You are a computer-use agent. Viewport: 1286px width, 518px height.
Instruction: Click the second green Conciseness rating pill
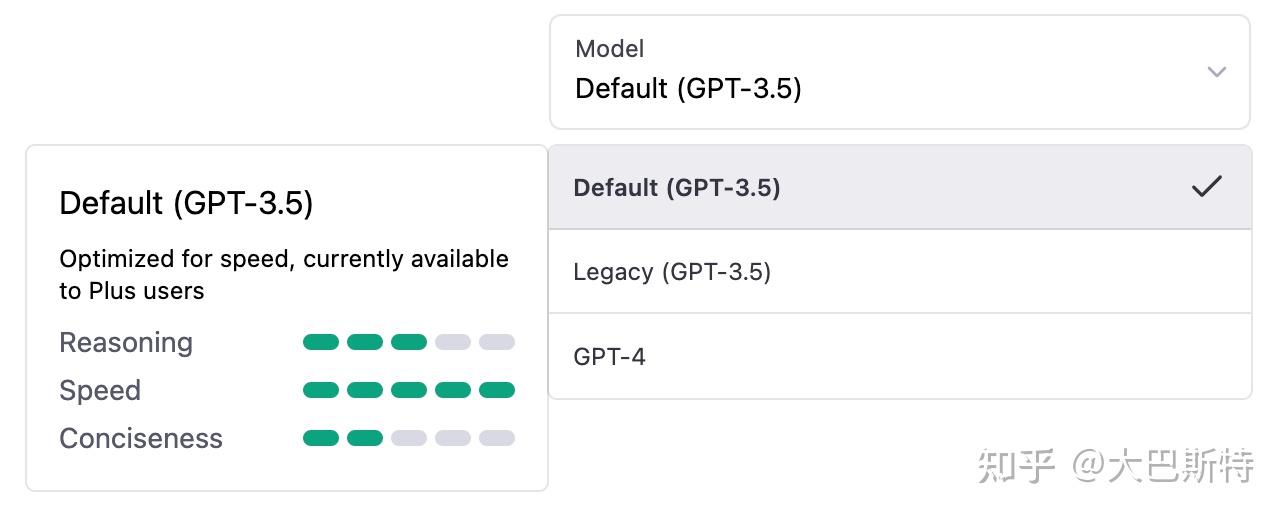coord(365,438)
